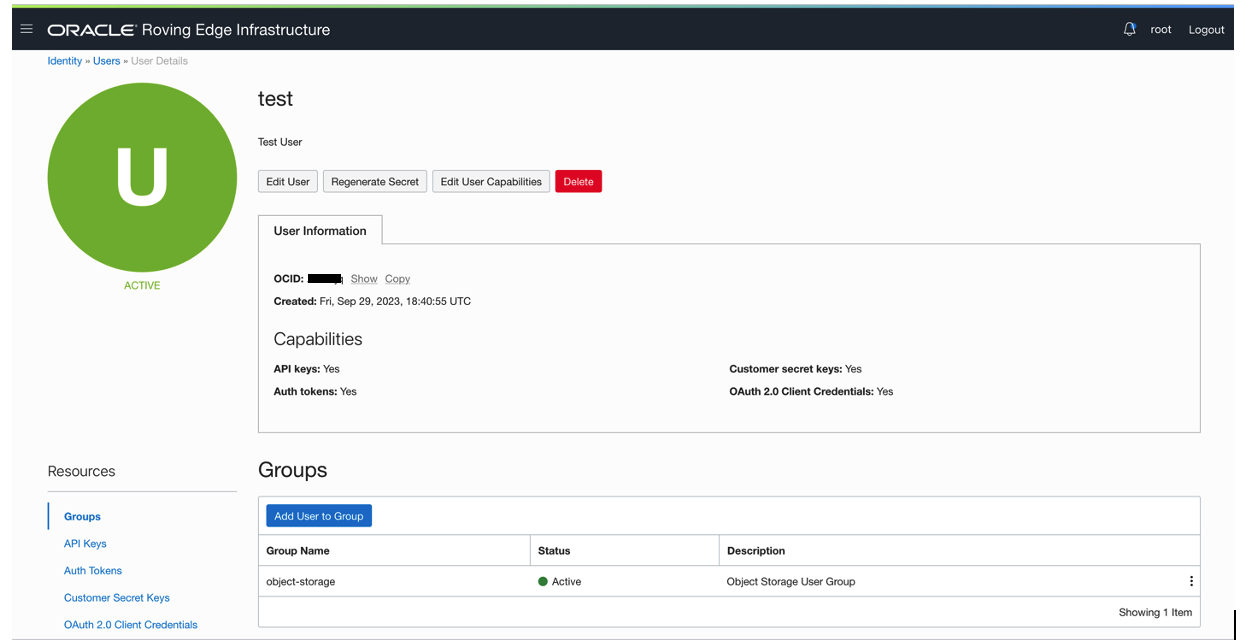This screenshot has height=640, width=1252.
Task: Open actions menu for object-storage group
Action: tap(1191, 580)
